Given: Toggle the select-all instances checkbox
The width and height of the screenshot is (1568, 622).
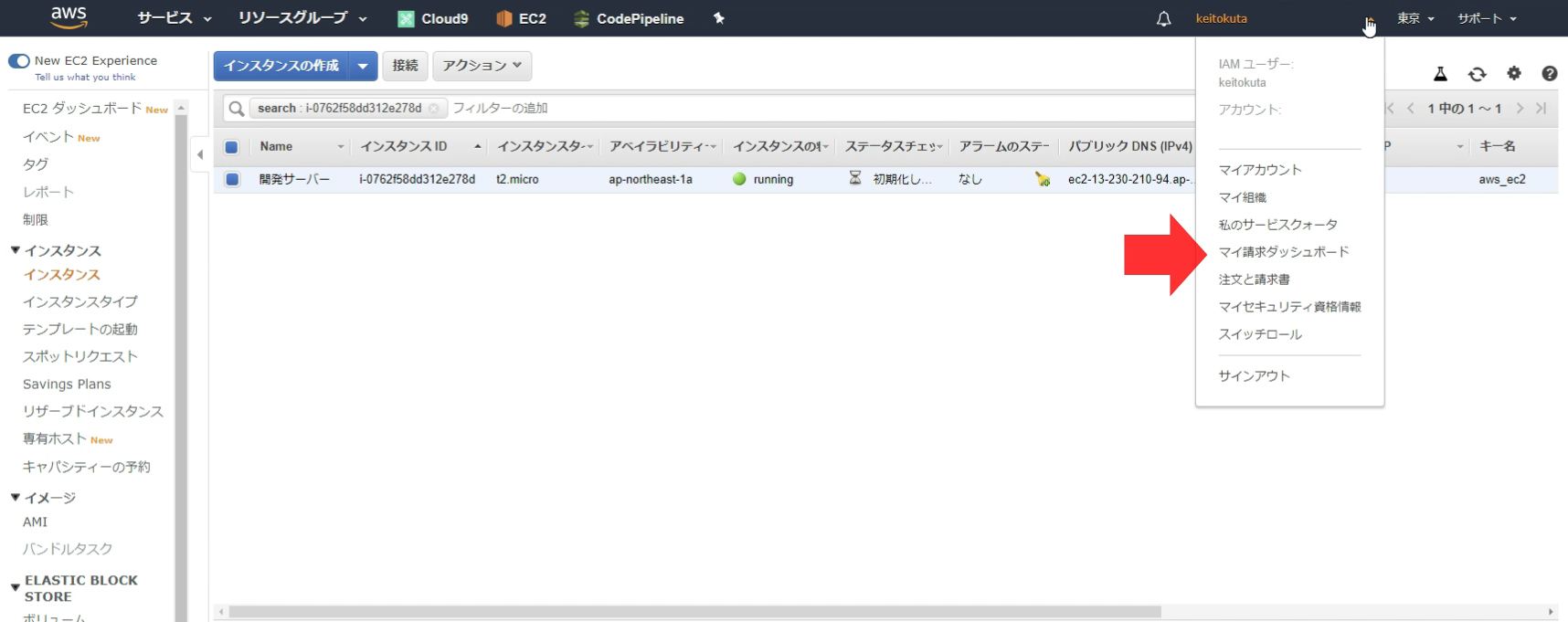Looking at the screenshot, I should (x=232, y=147).
